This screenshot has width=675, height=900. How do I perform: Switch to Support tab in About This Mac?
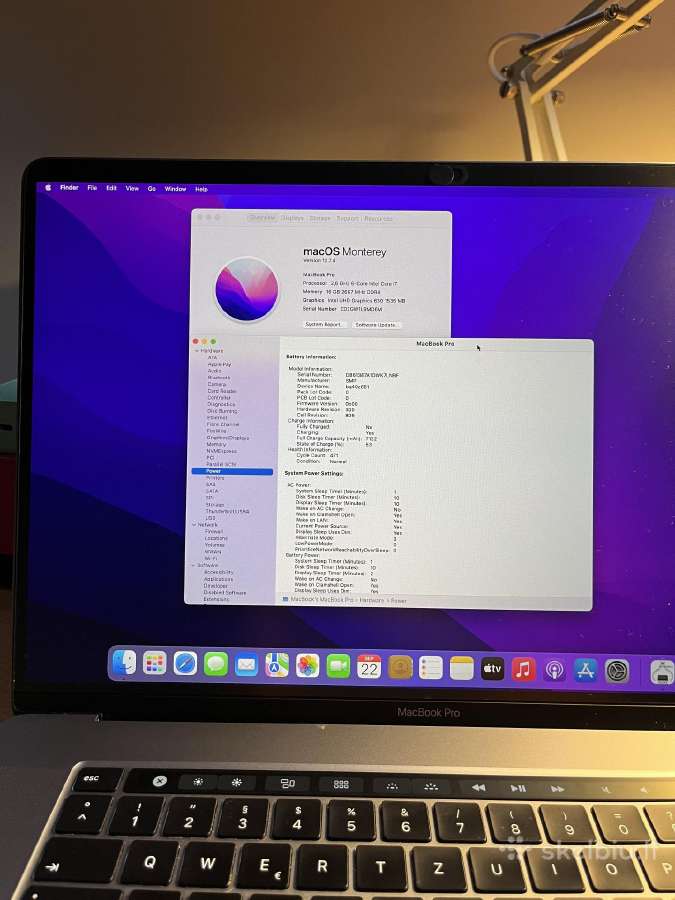(x=347, y=219)
